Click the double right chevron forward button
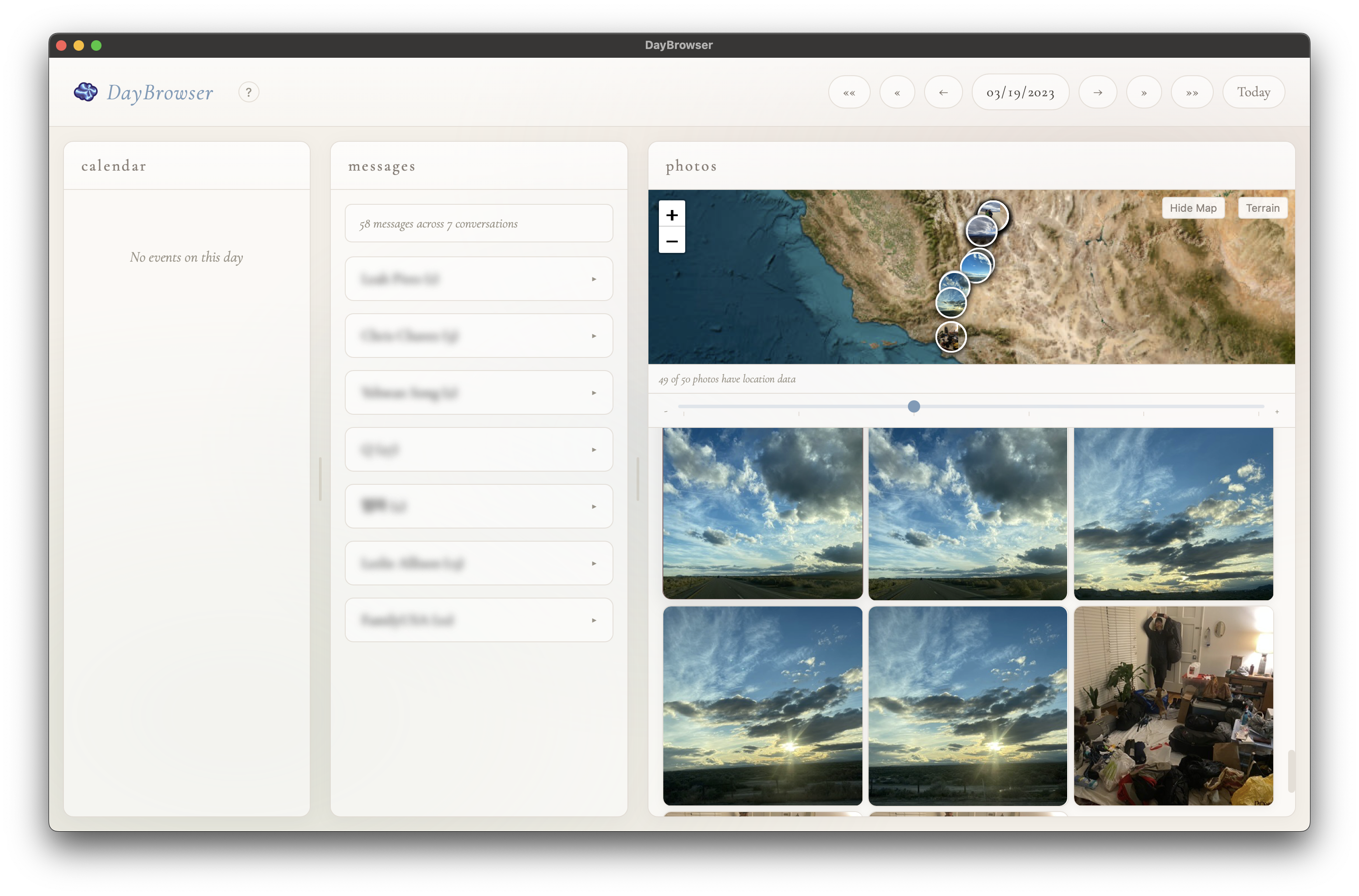Screen dimensions: 1359x896 (x=1191, y=92)
